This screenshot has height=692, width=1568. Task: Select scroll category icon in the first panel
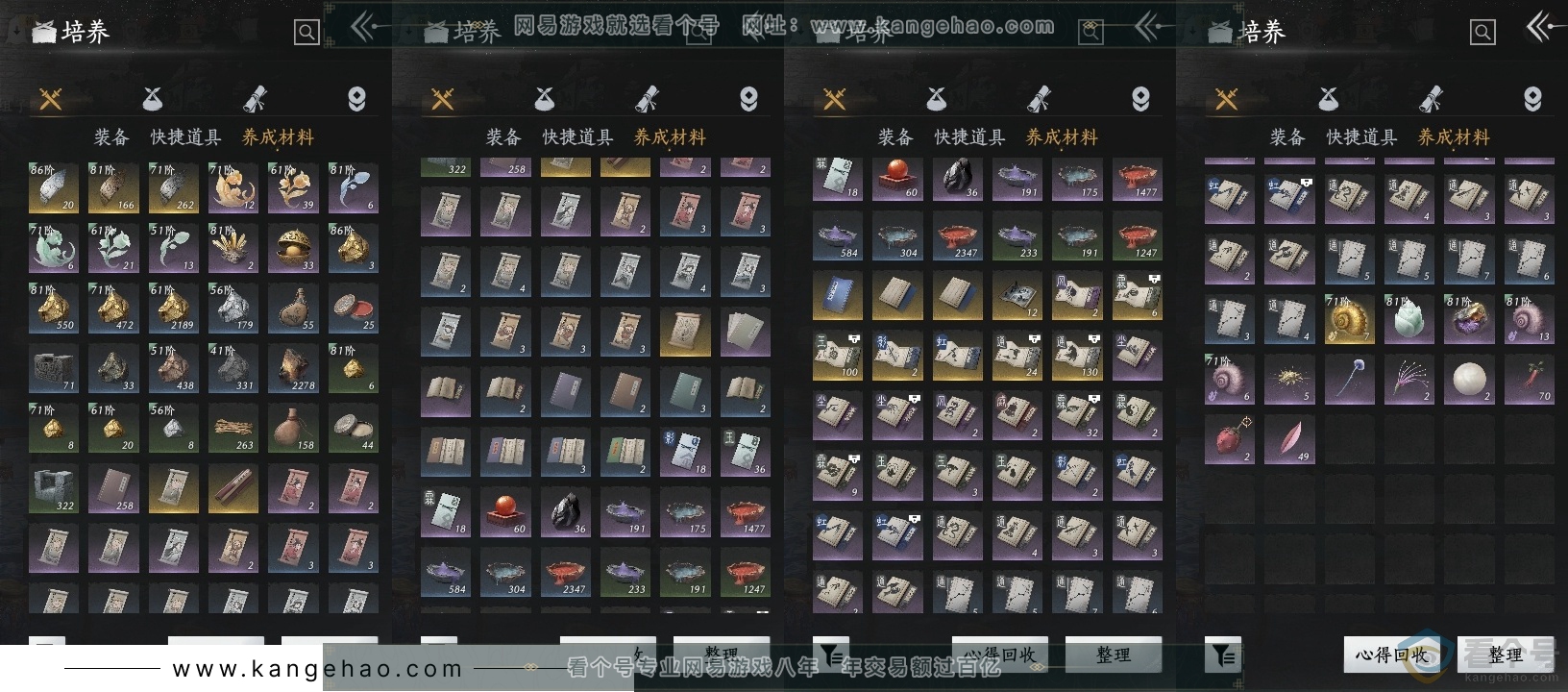point(255,99)
